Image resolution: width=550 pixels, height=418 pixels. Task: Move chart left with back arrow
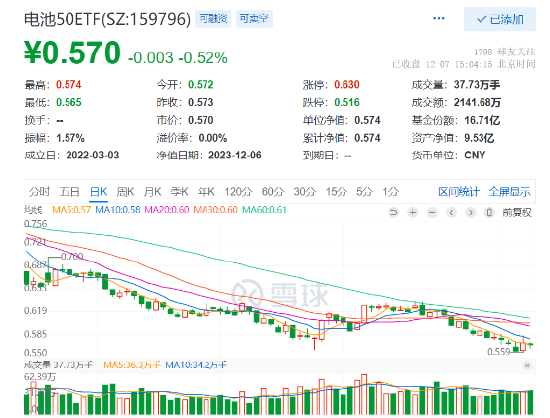451,213
